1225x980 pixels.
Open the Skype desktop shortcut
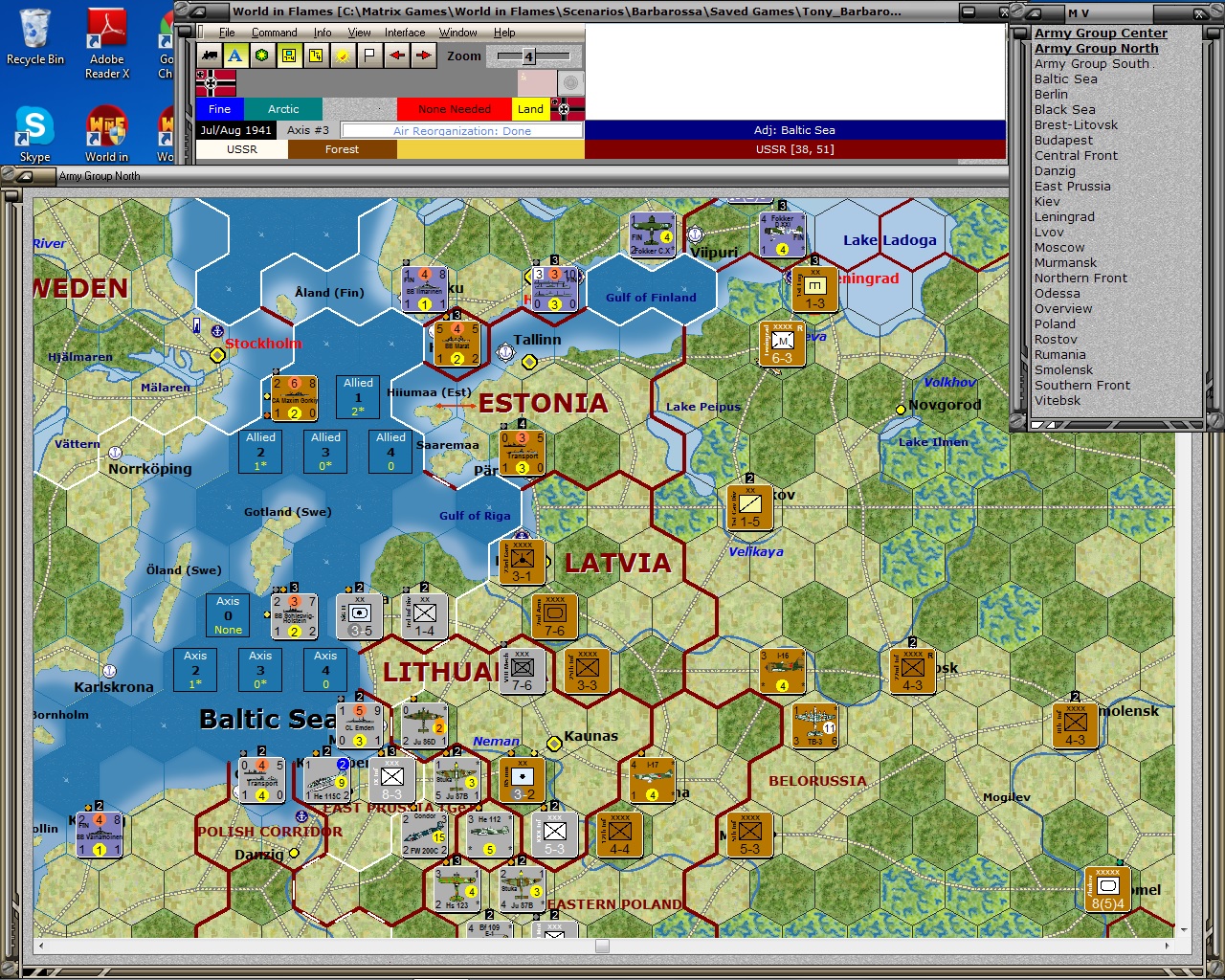click(35, 135)
